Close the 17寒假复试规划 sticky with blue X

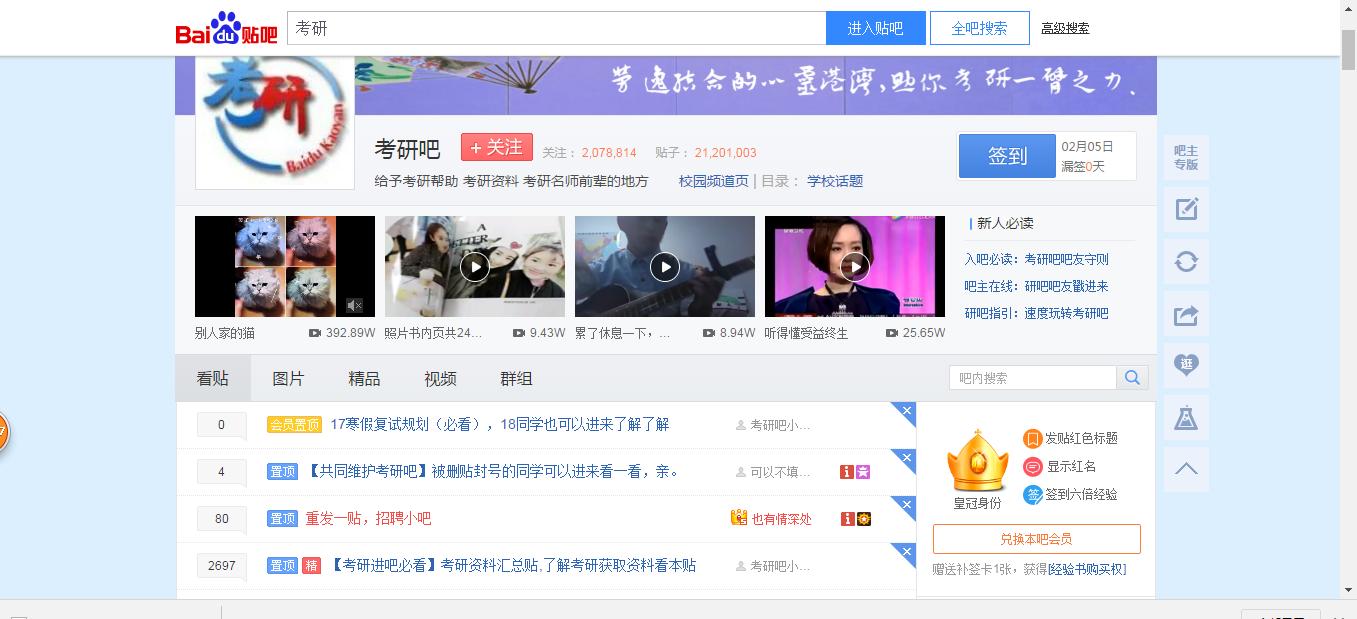click(905, 412)
